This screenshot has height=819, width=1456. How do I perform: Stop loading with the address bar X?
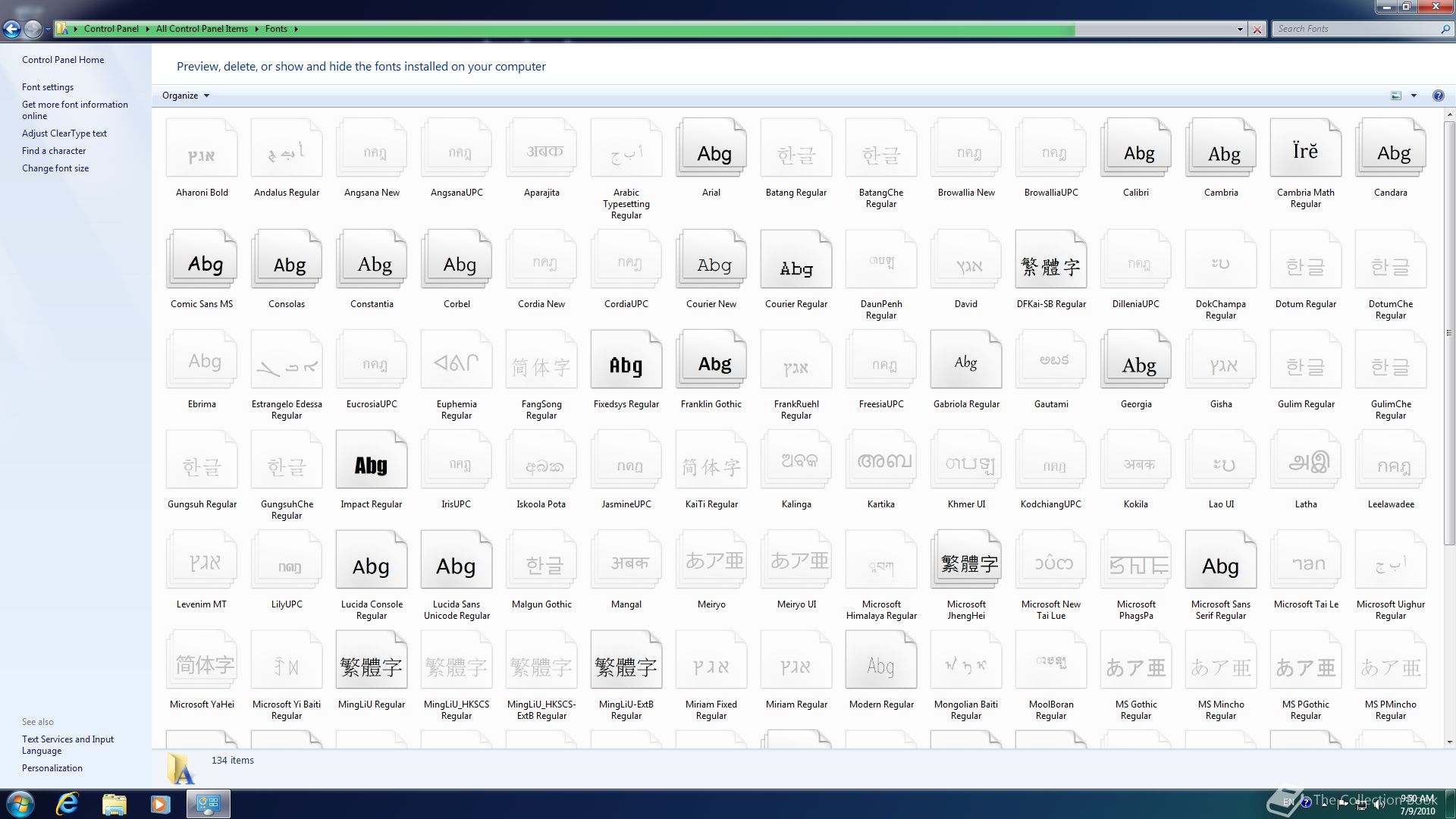tap(1257, 29)
